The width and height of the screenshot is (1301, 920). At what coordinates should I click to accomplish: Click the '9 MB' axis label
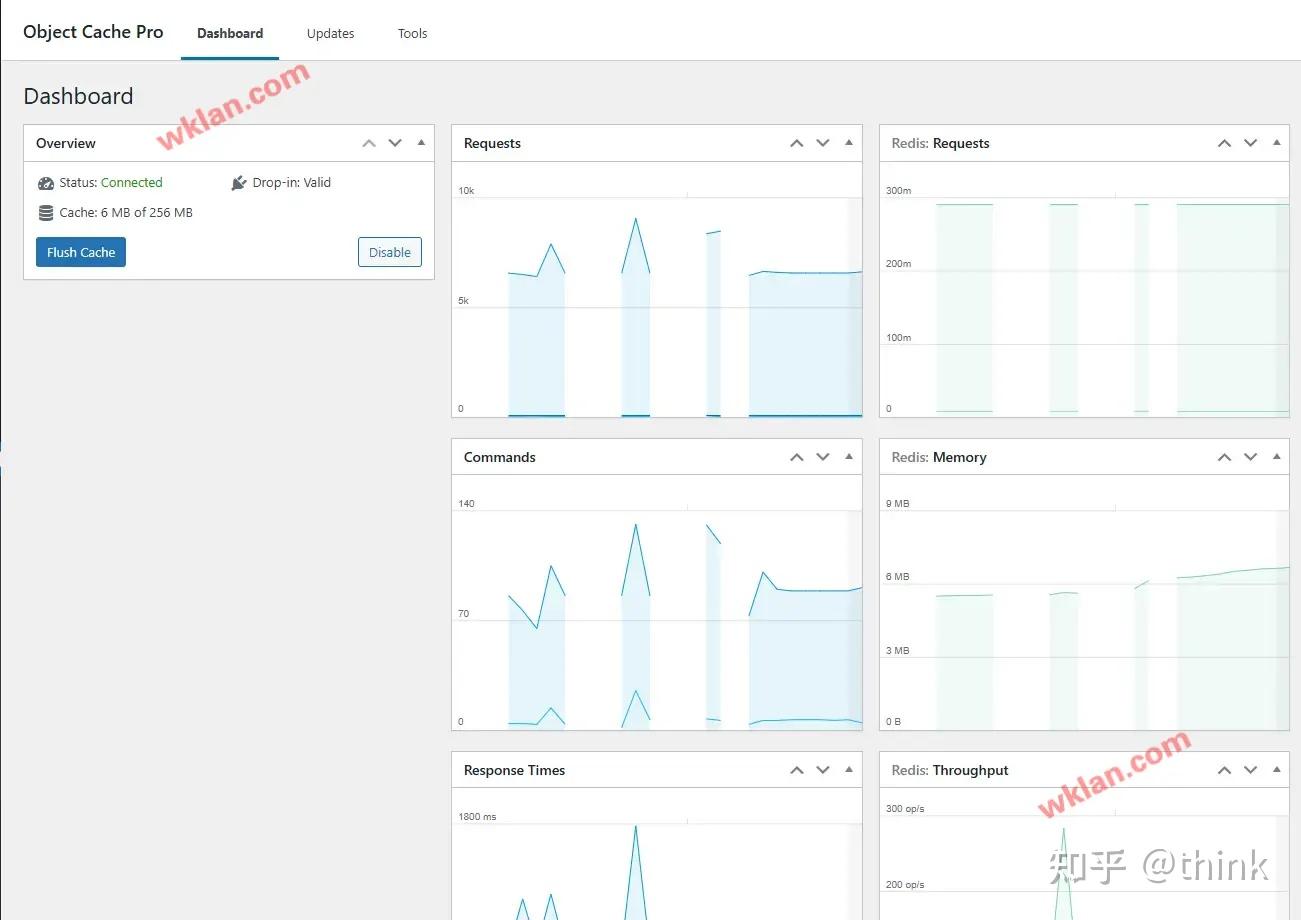click(898, 503)
